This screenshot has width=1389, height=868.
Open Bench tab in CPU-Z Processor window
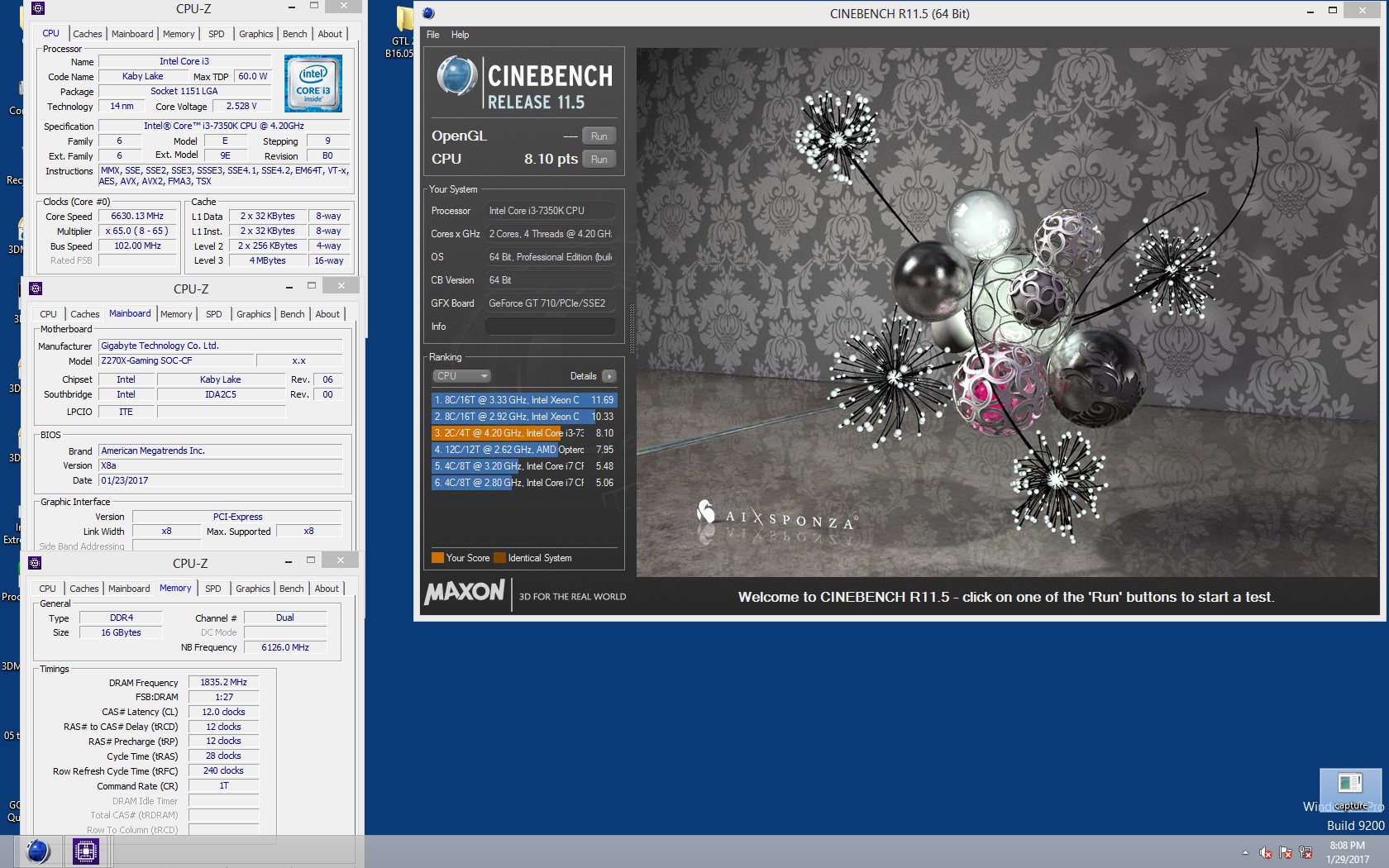point(295,34)
